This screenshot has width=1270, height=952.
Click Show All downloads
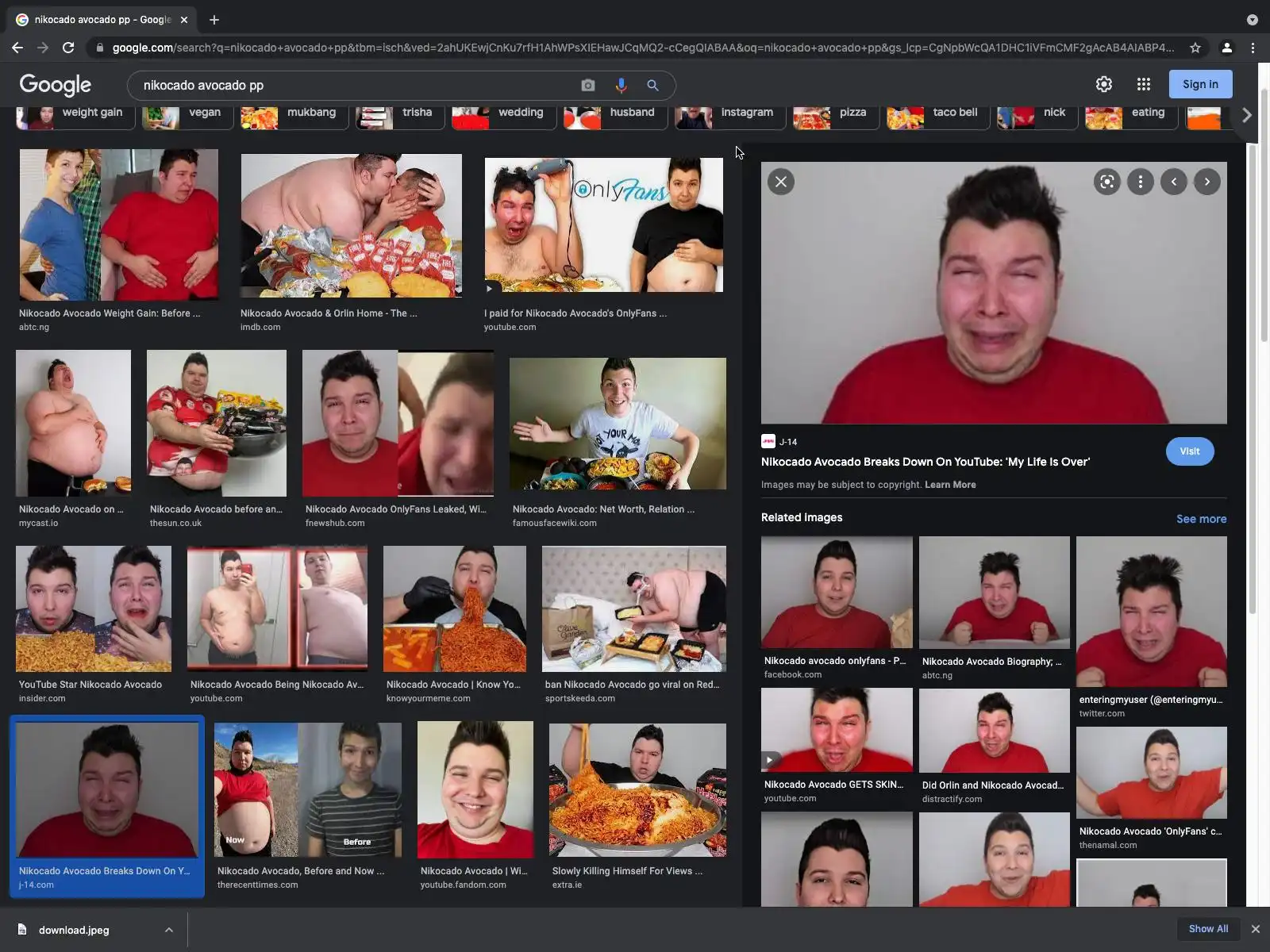(x=1208, y=929)
